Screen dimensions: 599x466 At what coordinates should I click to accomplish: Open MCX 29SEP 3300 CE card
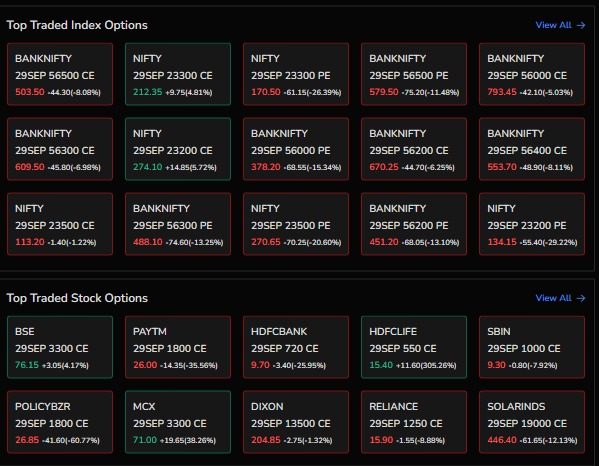[178, 422]
